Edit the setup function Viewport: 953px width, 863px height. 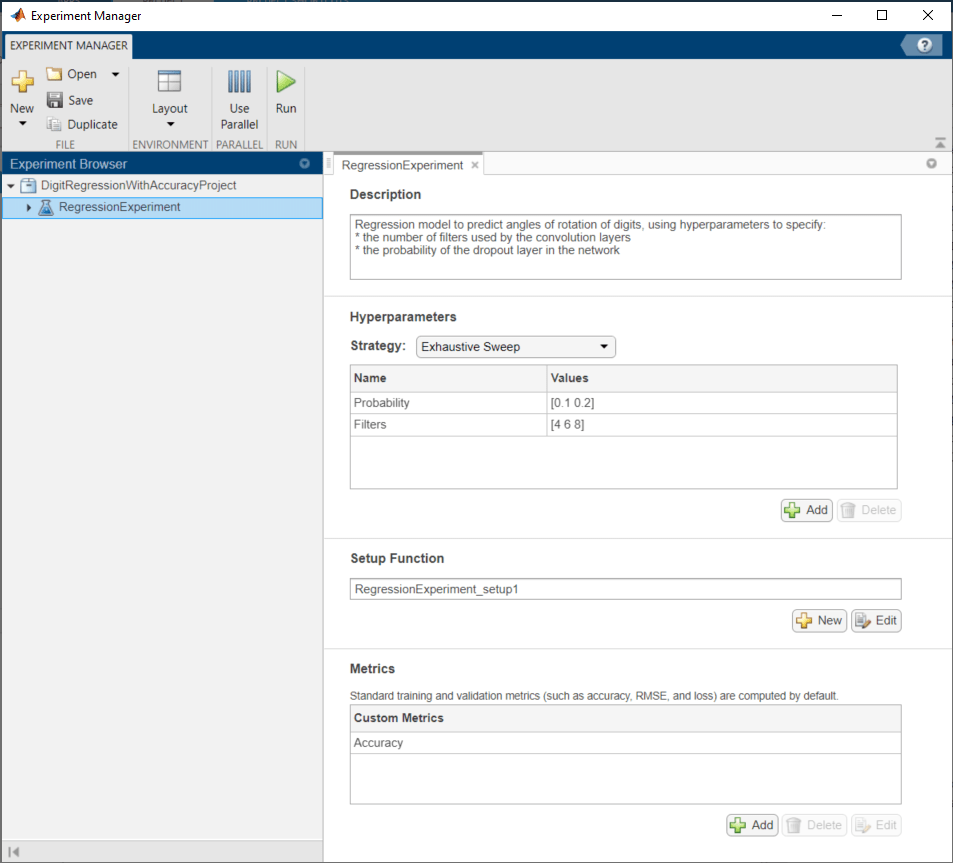876,621
